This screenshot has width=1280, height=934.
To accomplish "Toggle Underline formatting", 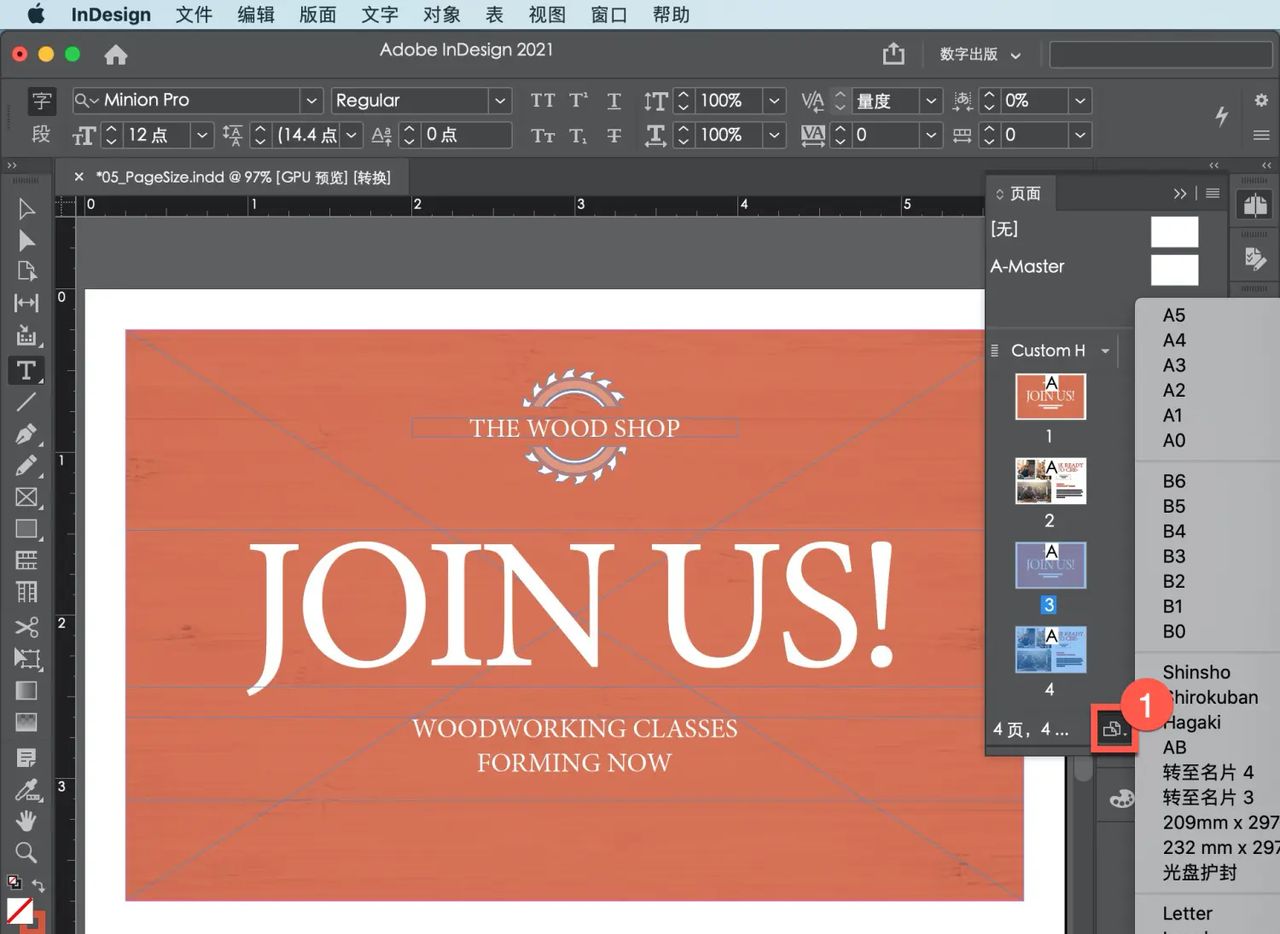I will 614,100.
